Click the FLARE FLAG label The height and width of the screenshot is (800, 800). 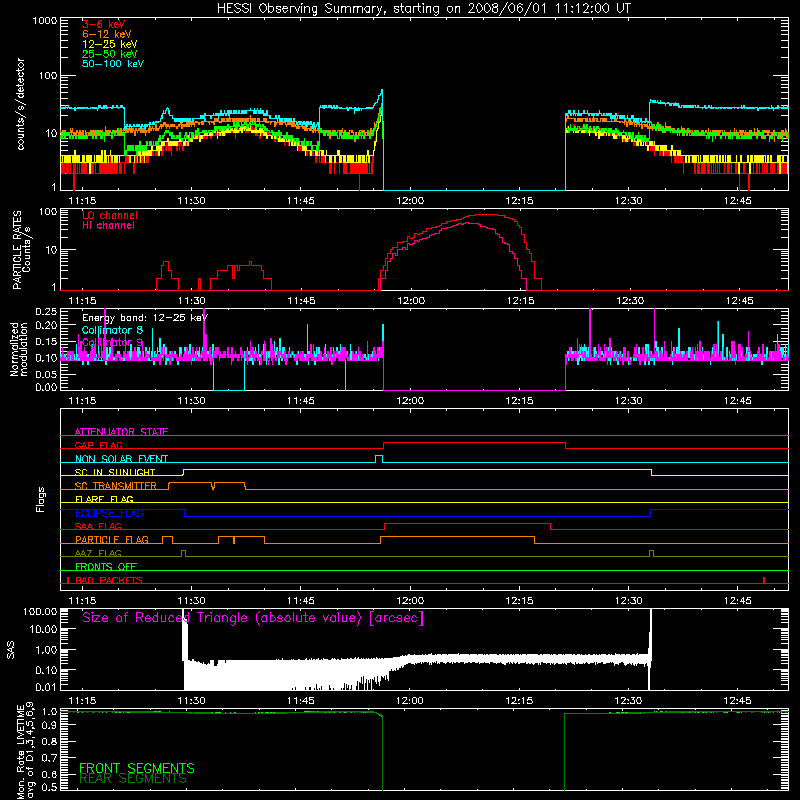coord(104,499)
